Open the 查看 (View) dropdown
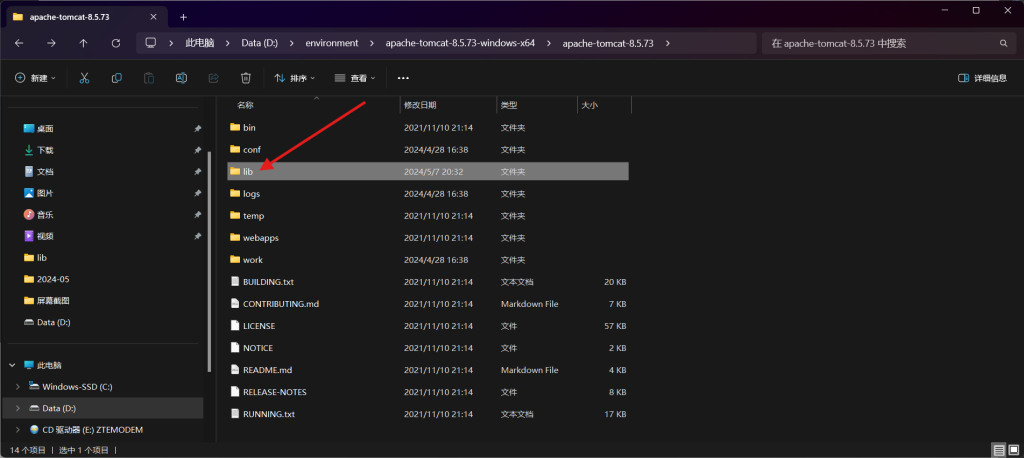Screen dimensions: 1024x458 click(355, 78)
